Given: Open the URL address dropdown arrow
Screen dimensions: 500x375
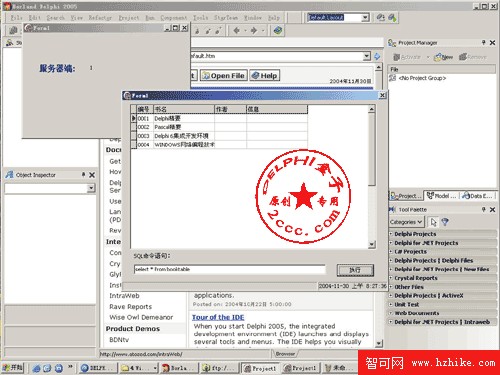Looking at the screenshot, I should 367,56.
